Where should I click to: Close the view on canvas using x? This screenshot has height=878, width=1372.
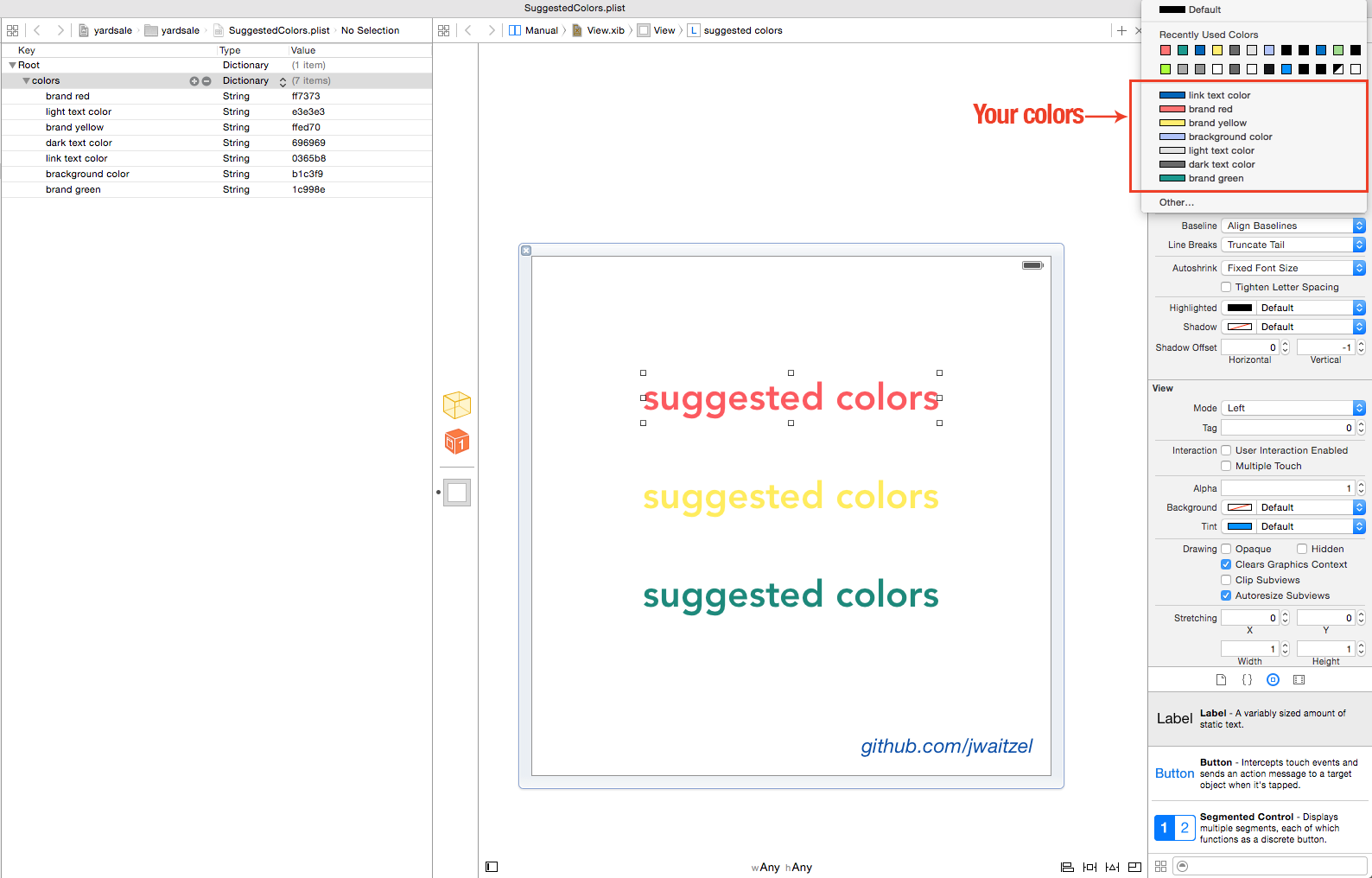[526, 251]
